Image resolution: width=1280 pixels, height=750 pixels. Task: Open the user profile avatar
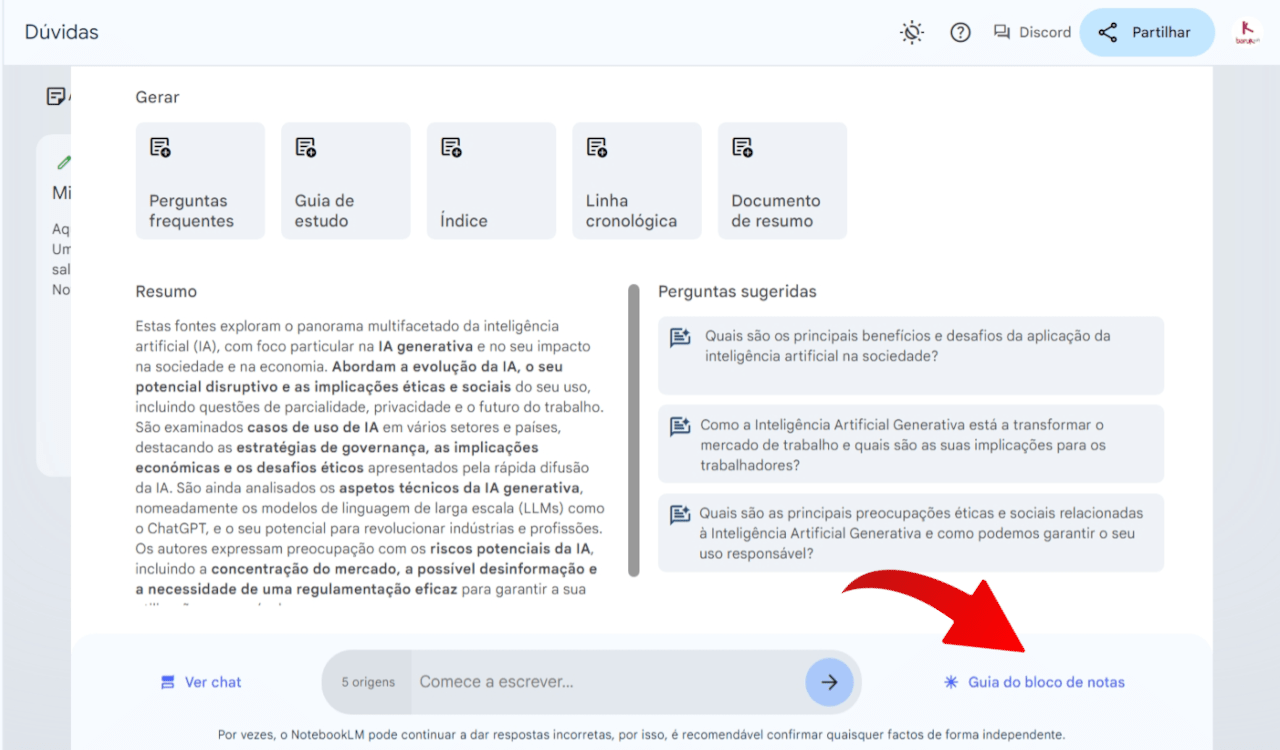(x=1247, y=33)
